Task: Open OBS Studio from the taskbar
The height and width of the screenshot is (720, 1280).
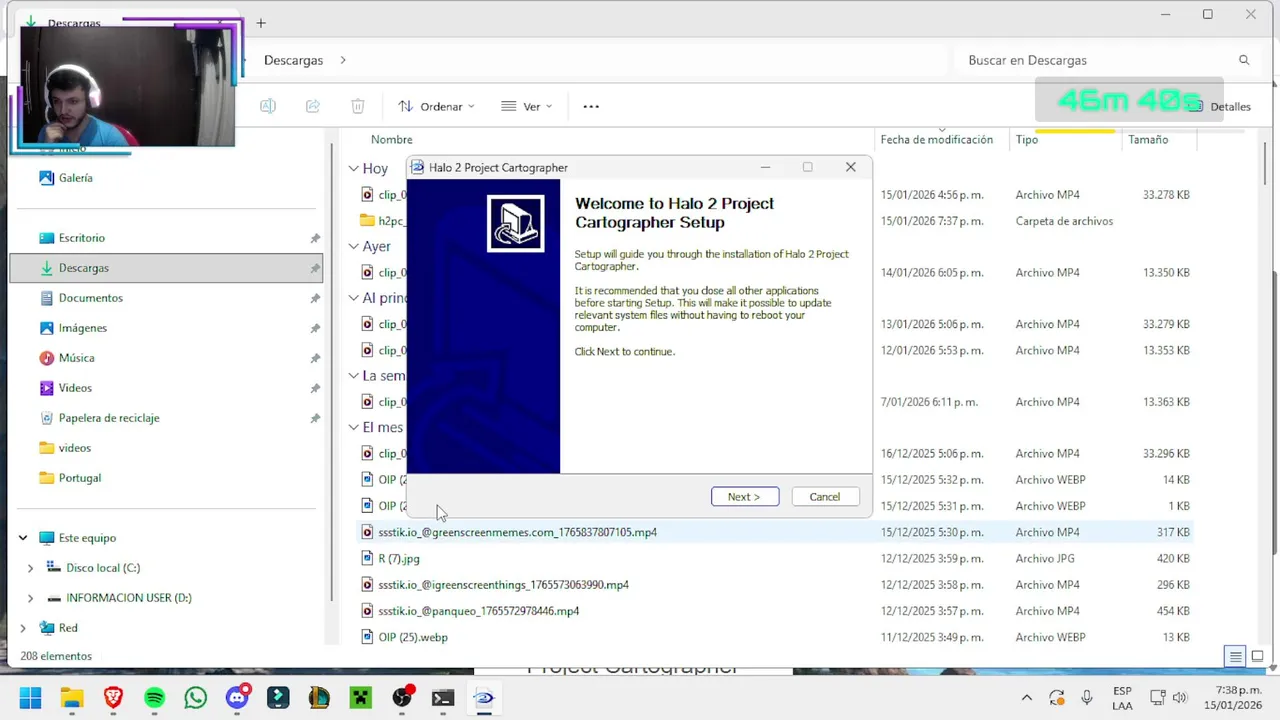Action: [x=402, y=698]
